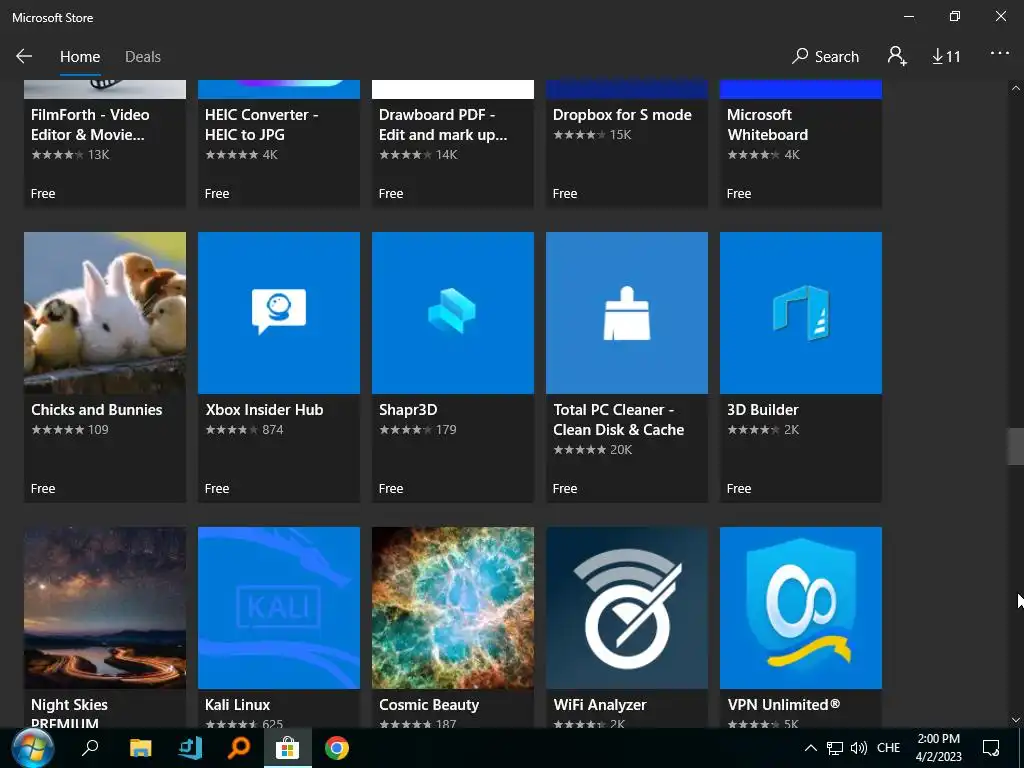
Task: Open the volume tray icon
Action: click(x=859, y=748)
